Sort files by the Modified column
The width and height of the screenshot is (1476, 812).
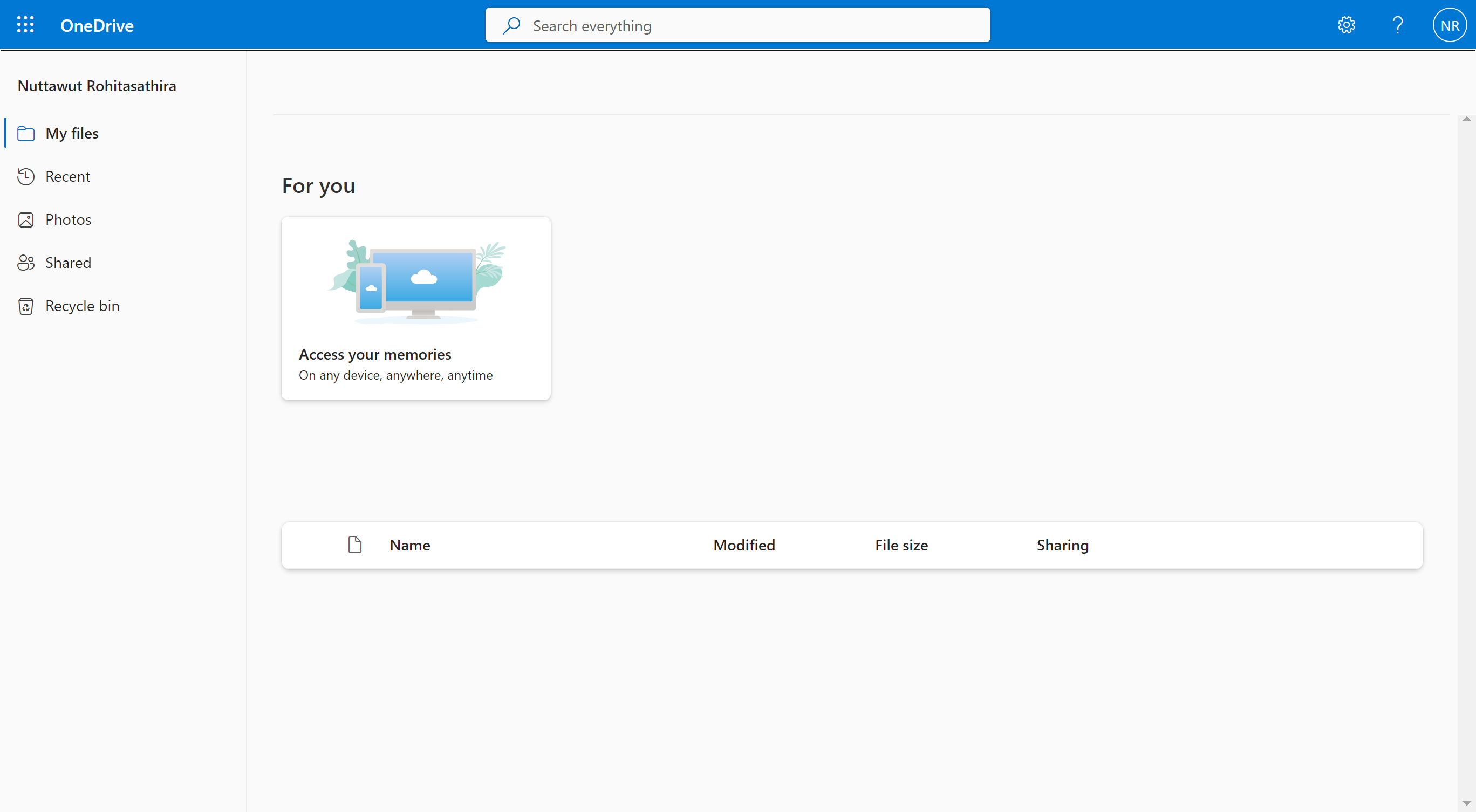[x=743, y=545]
